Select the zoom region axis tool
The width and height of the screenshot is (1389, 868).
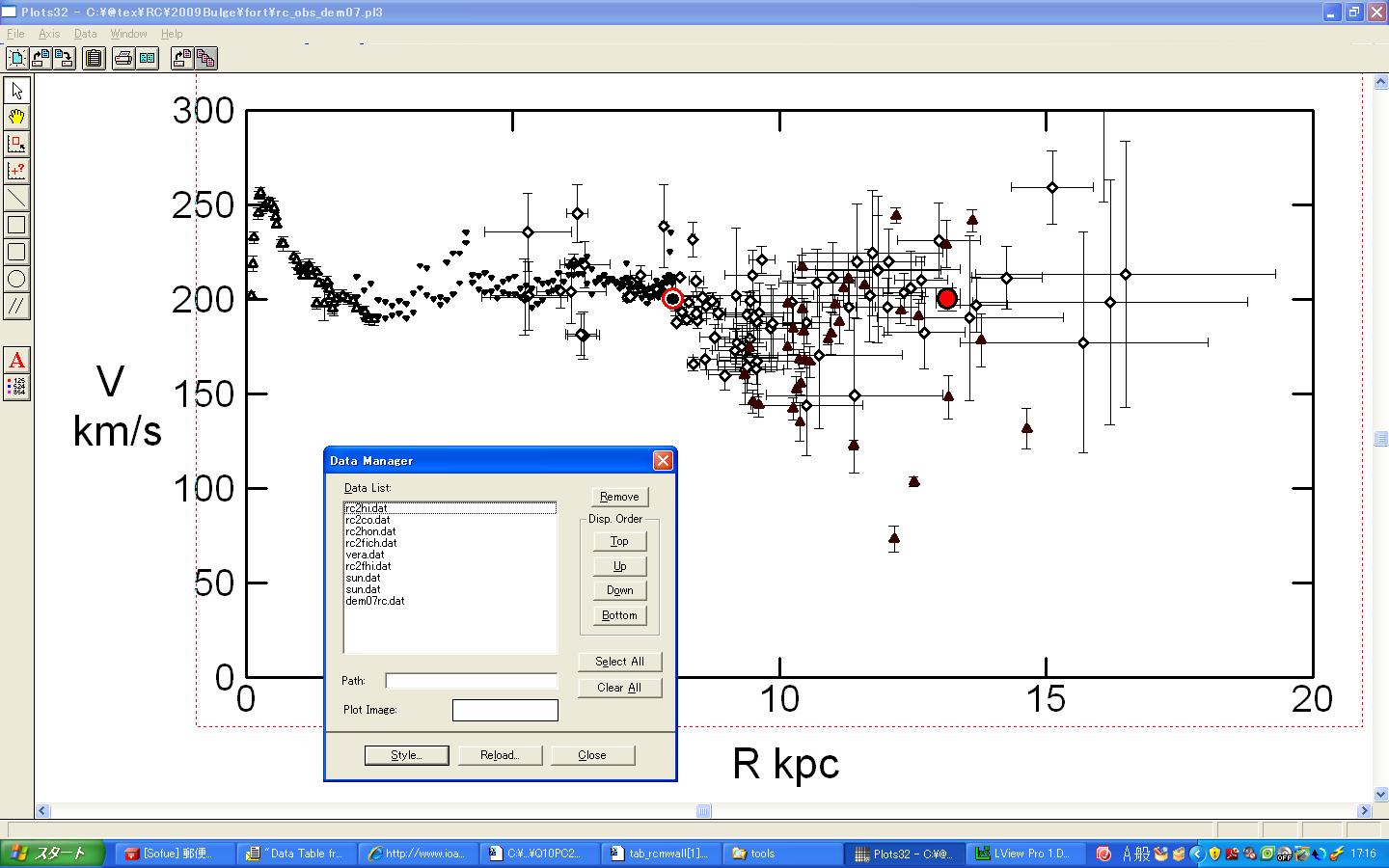pyautogui.click(x=16, y=145)
